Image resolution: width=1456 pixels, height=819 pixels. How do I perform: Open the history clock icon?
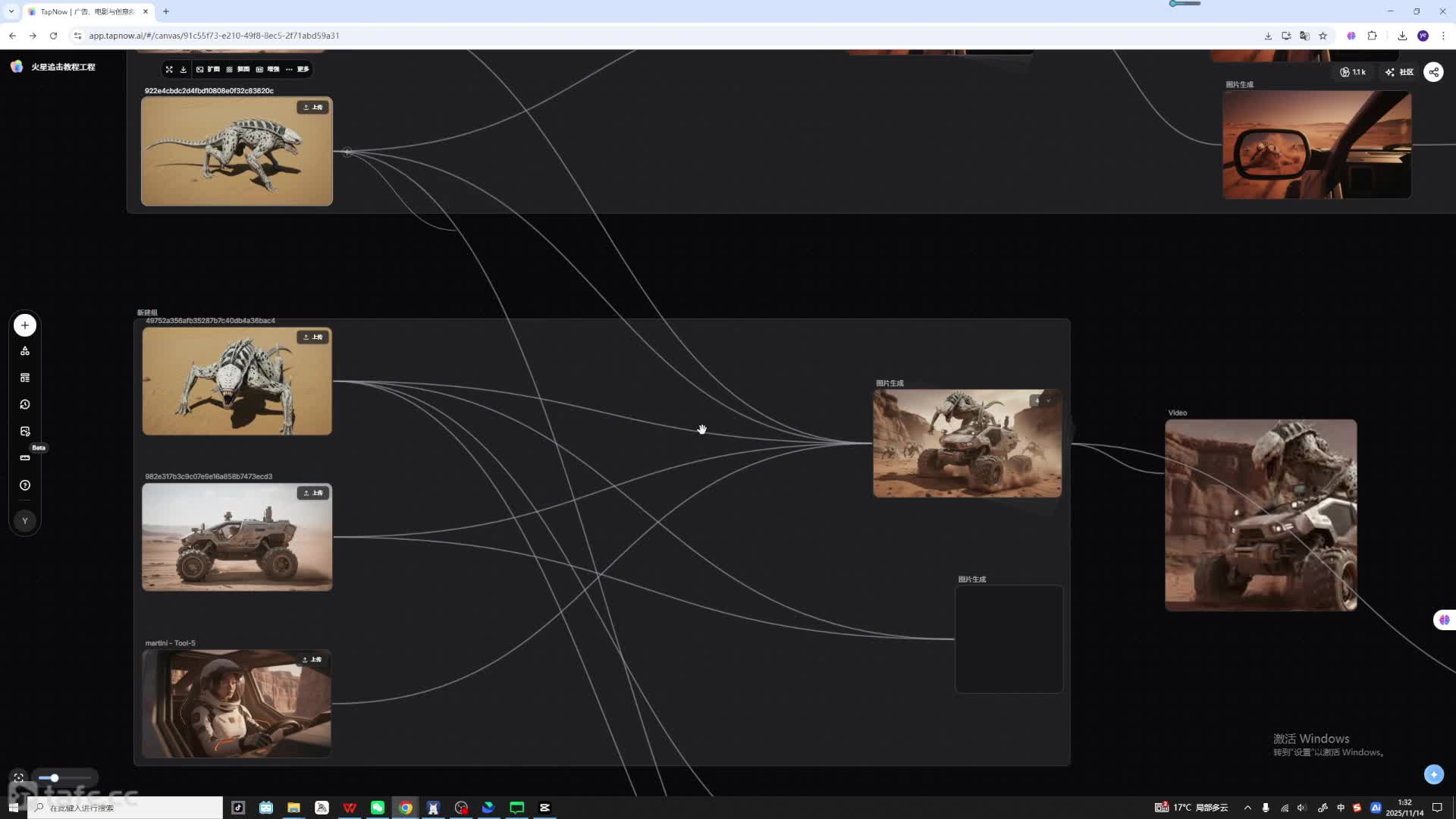(x=25, y=405)
